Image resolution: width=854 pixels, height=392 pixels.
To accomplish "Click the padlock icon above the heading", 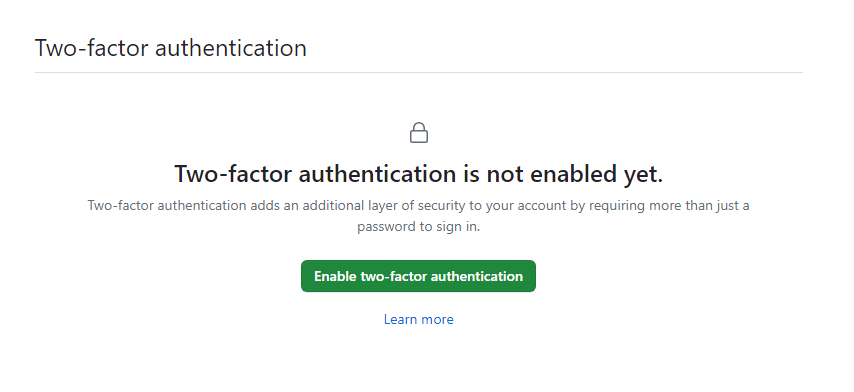I will click(418, 133).
